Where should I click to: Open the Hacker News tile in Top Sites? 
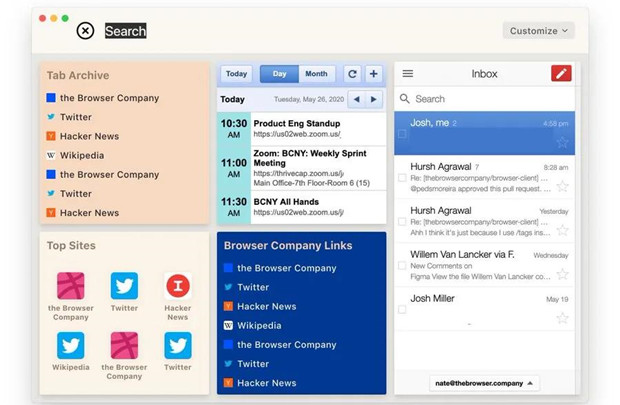point(178,296)
